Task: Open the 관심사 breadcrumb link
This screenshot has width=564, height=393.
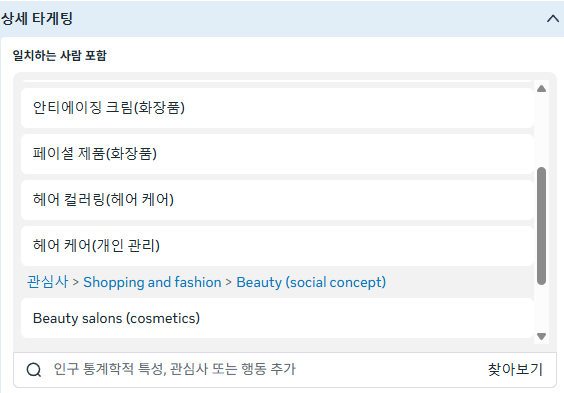Action: [x=47, y=282]
